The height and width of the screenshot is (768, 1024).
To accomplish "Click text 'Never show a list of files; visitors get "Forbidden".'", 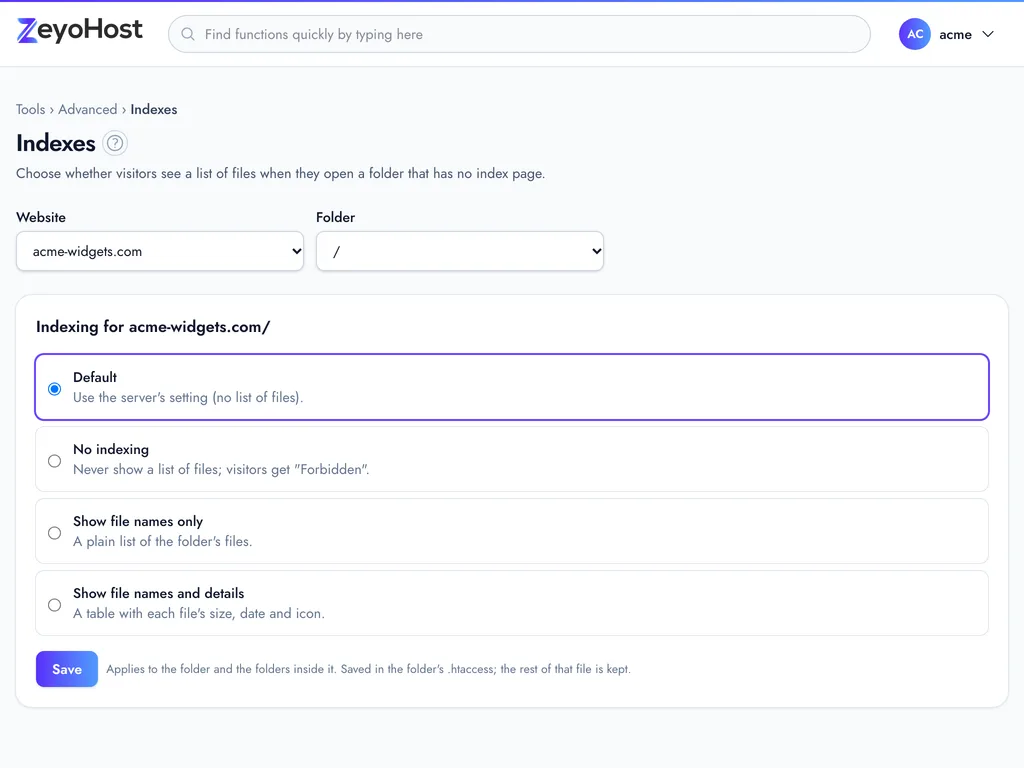I will [221, 469].
